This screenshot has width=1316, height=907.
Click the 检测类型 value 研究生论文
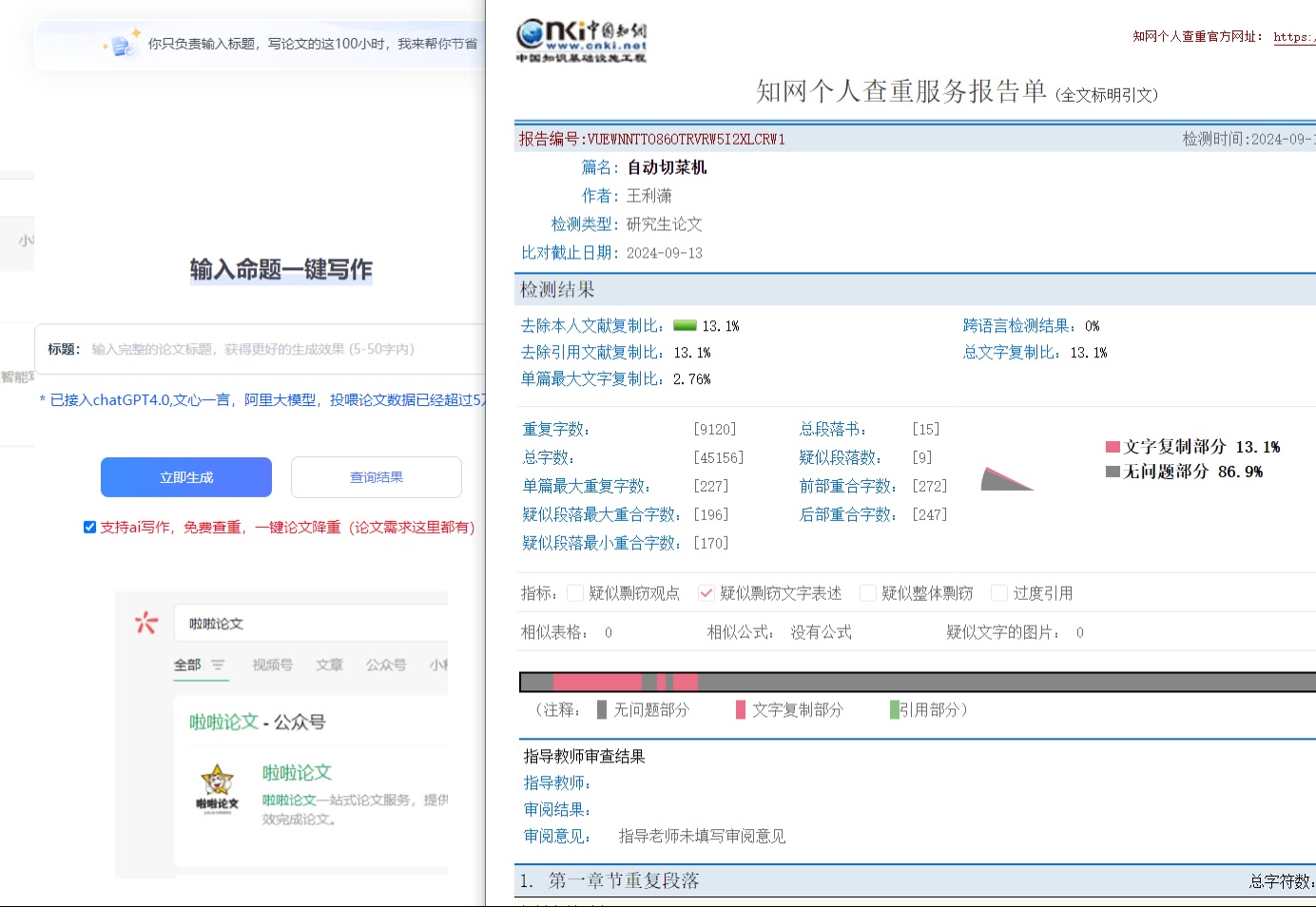(664, 224)
